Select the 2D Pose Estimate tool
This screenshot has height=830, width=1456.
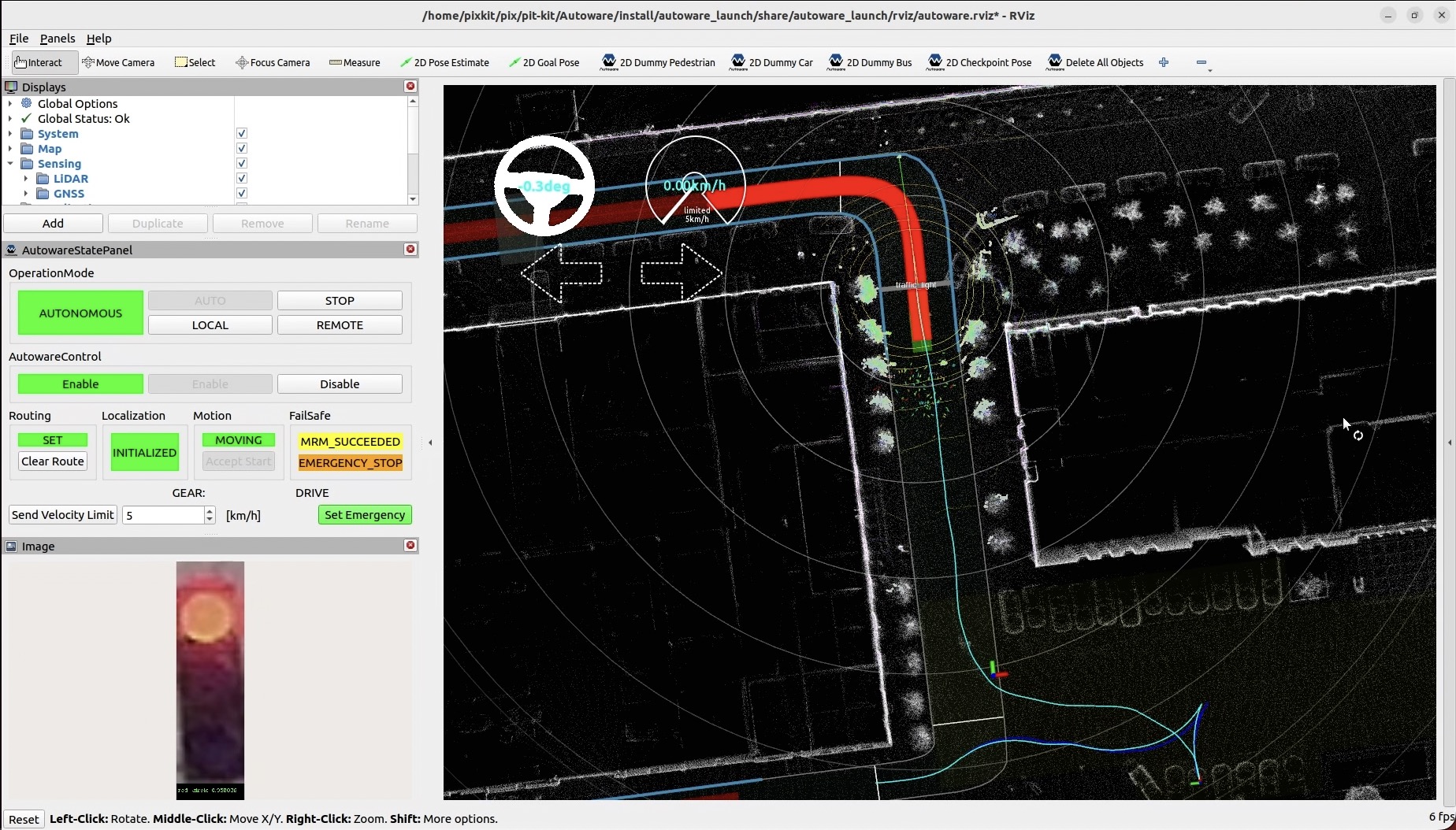click(444, 63)
